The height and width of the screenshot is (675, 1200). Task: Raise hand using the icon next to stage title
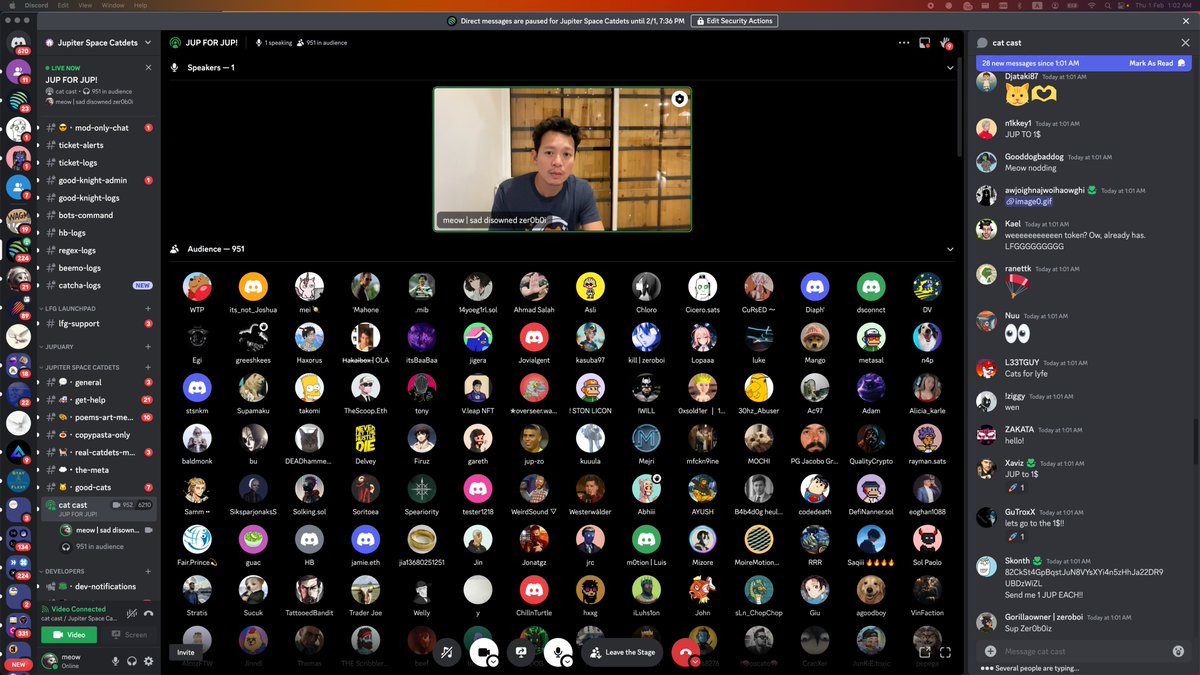pos(947,43)
